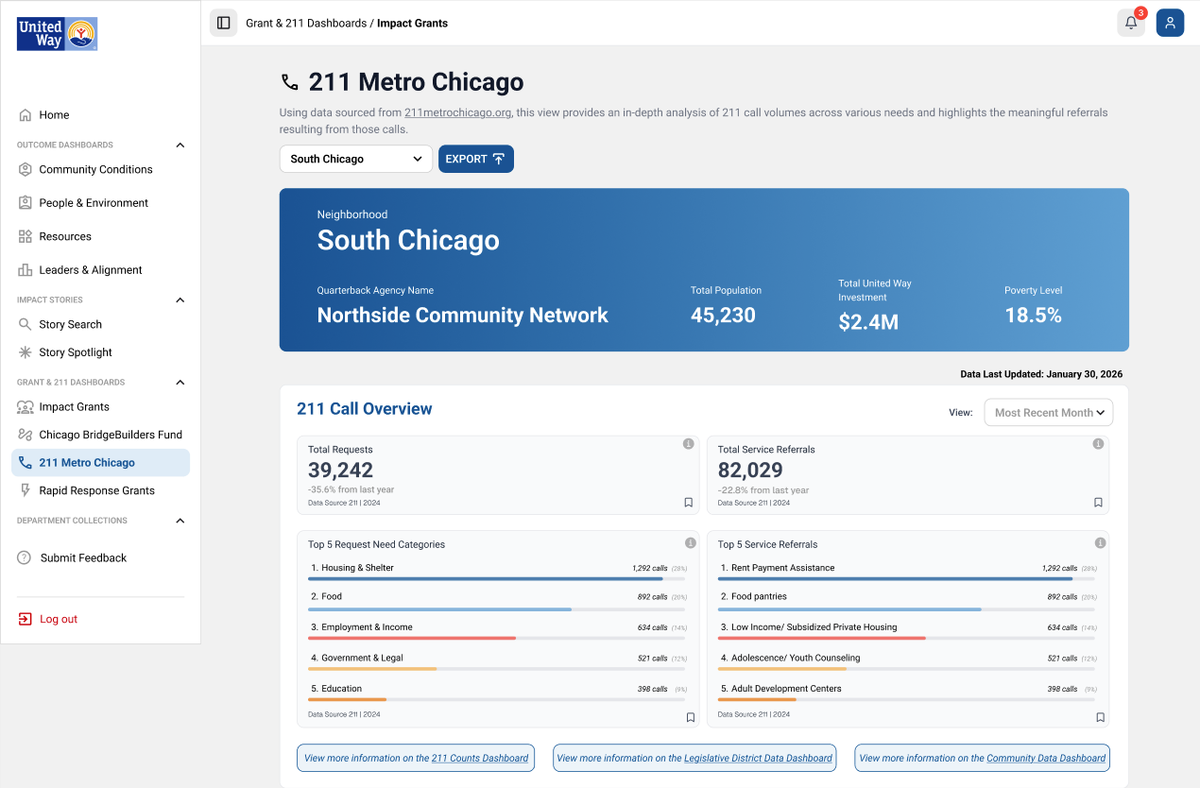
Task: Collapse the Outcome Dashboards section
Action: point(180,145)
